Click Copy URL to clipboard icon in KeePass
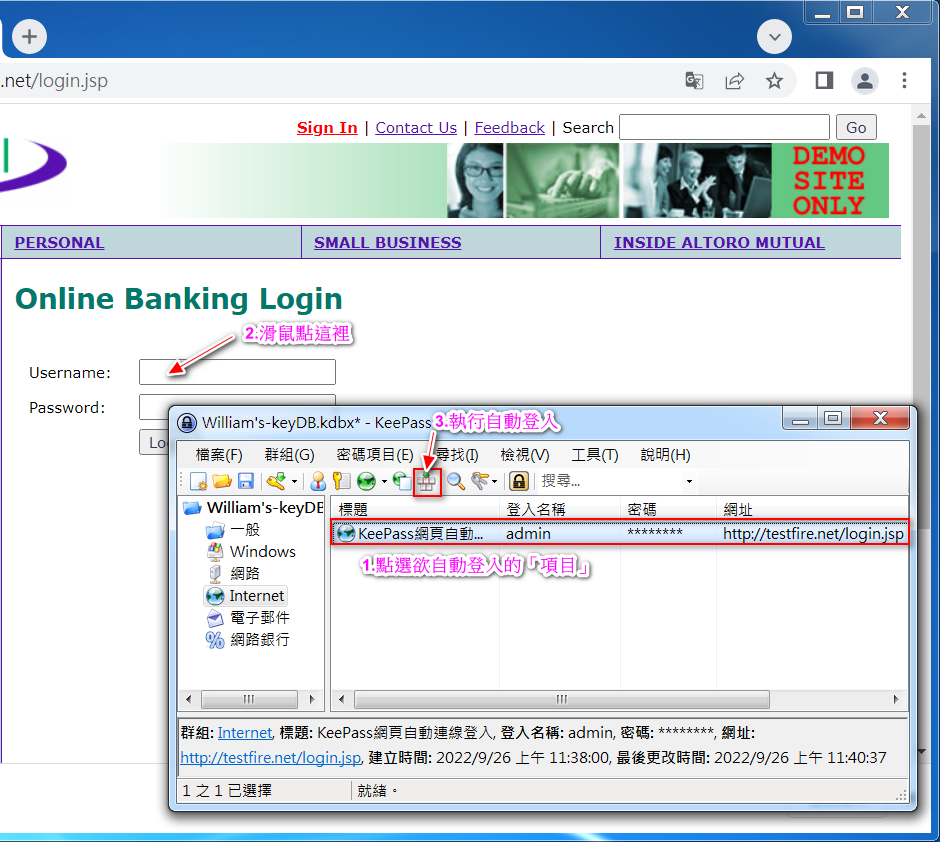The height and width of the screenshot is (842, 940). [x=402, y=481]
